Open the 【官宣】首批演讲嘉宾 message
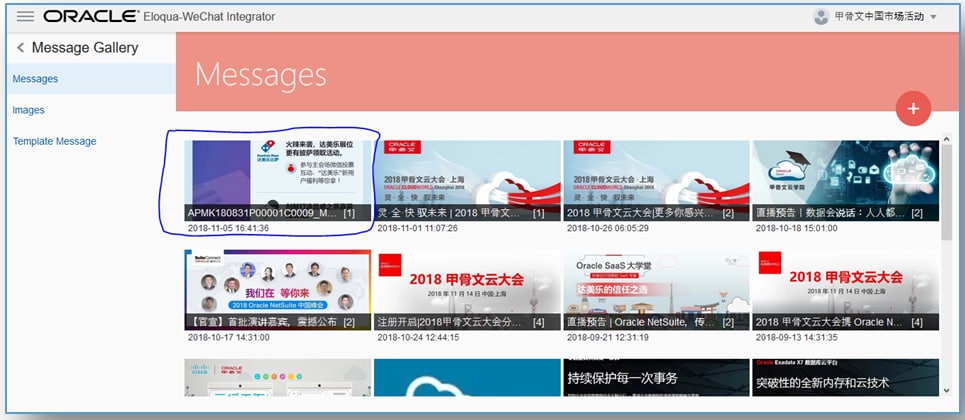Image resolution: width=965 pixels, height=420 pixels. (278, 289)
